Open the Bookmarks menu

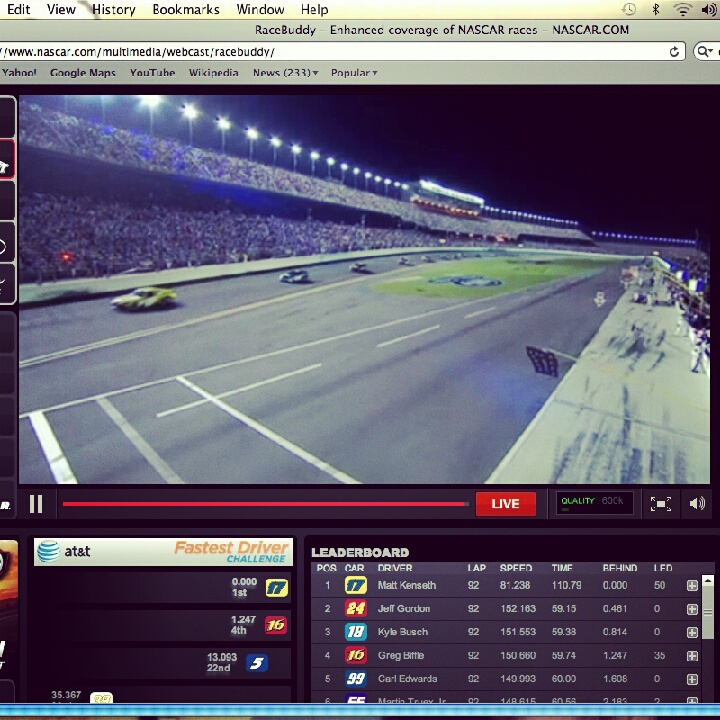tap(186, 9)
